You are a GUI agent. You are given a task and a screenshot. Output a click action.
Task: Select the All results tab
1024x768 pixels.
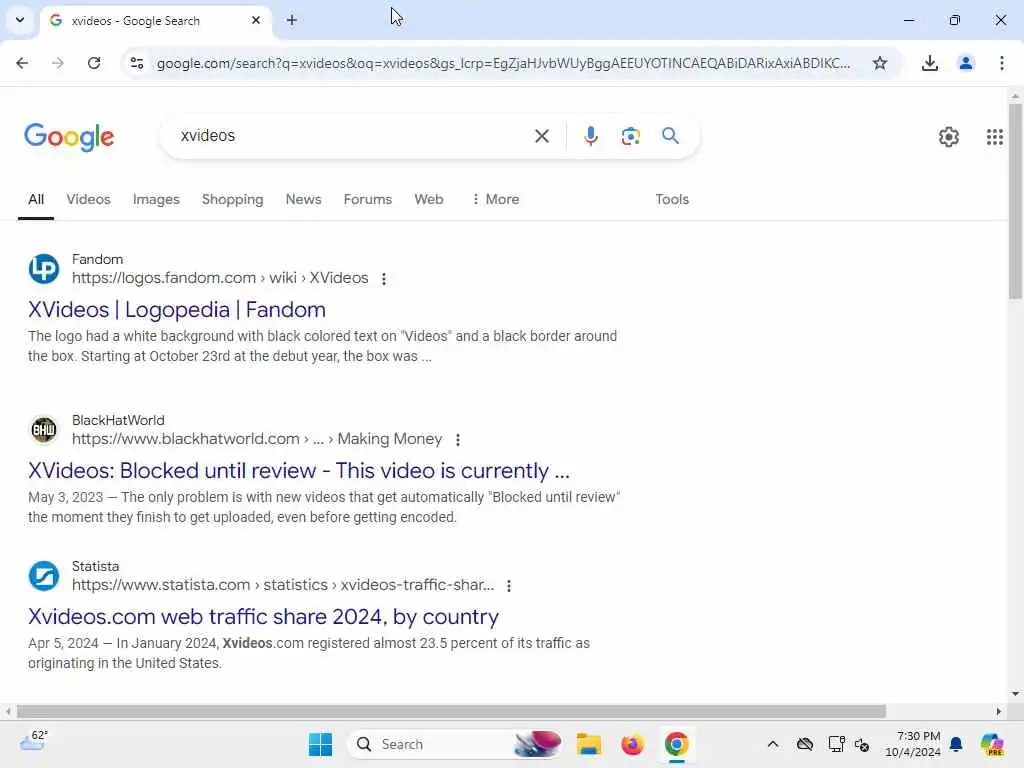click(36, 199)
